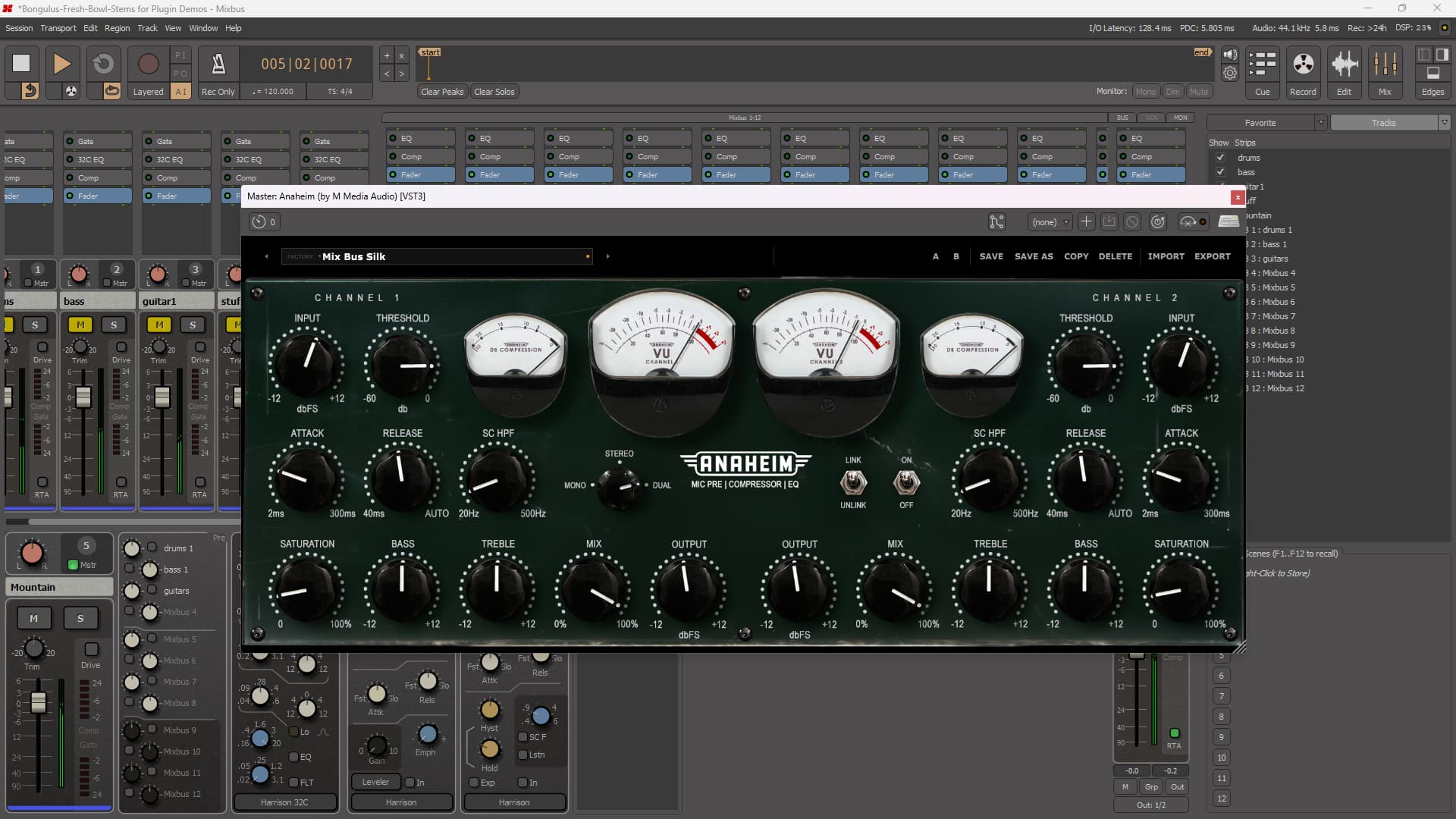Open the Track menu

tap(147, 28)
